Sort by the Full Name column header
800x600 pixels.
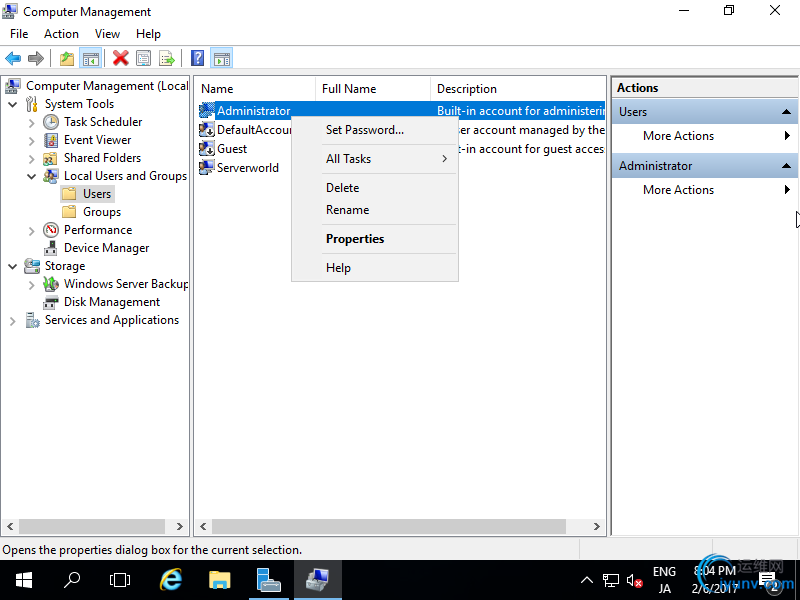373,89
